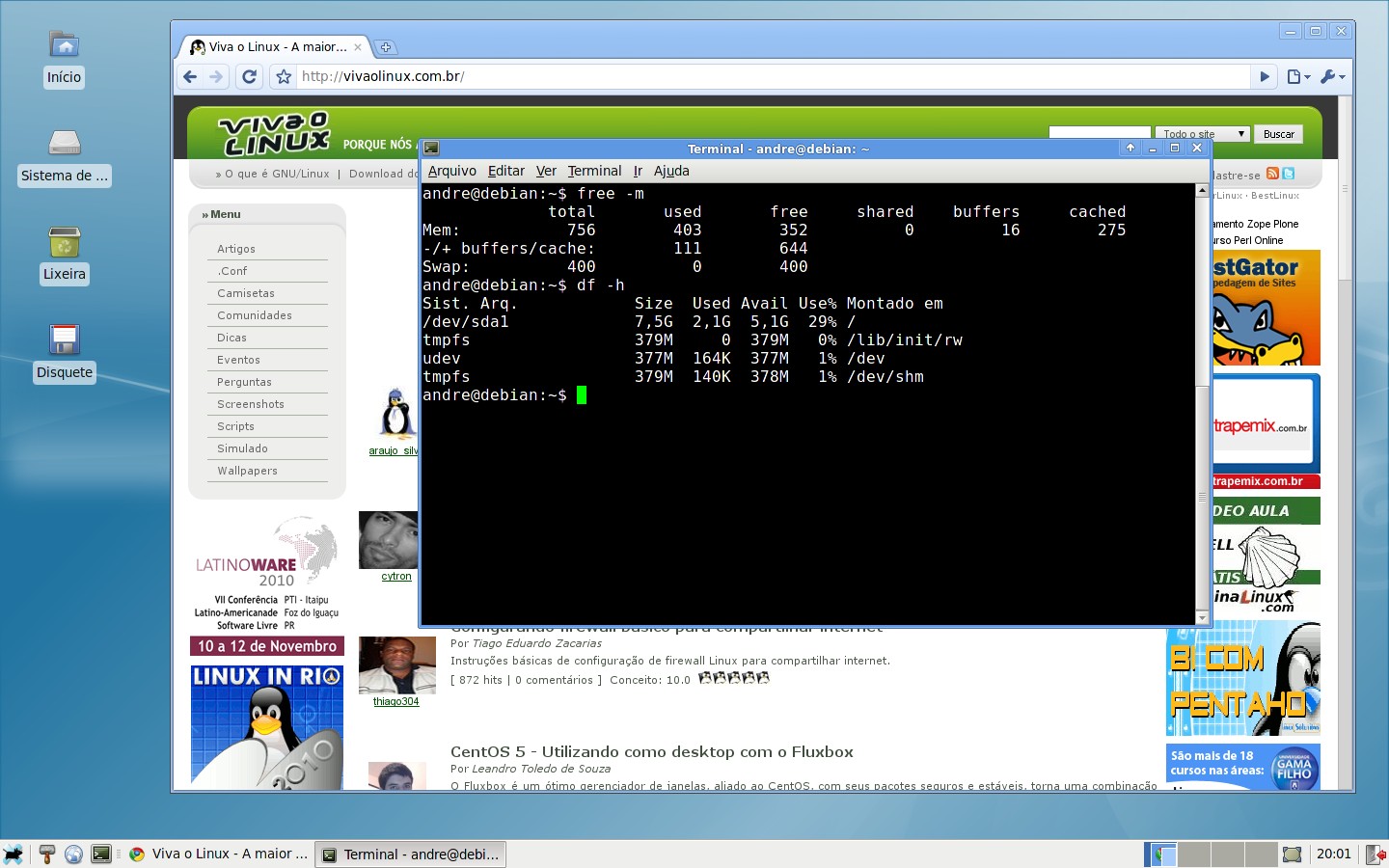Open the .Conf link in the site menu
Screen dimensions: 1389x868
point(231,271)
